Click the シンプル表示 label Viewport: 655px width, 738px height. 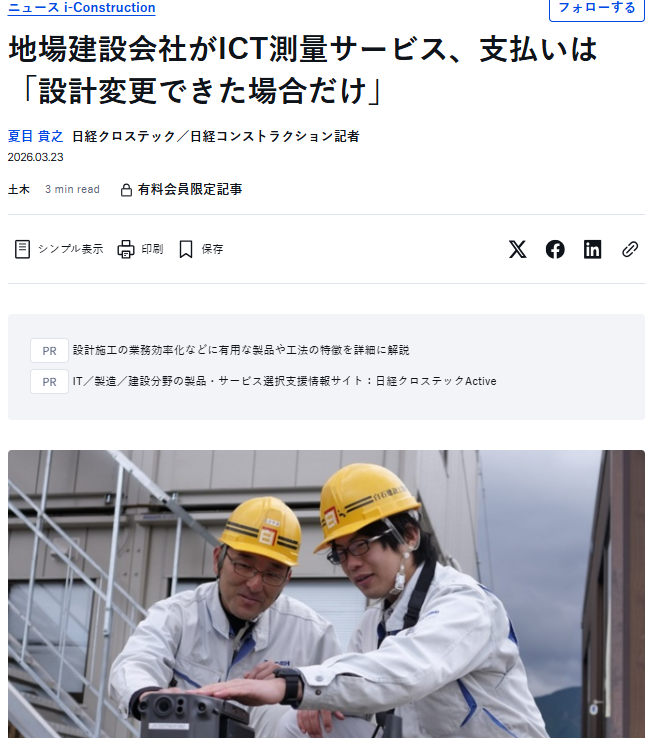[x=71, y=249]
